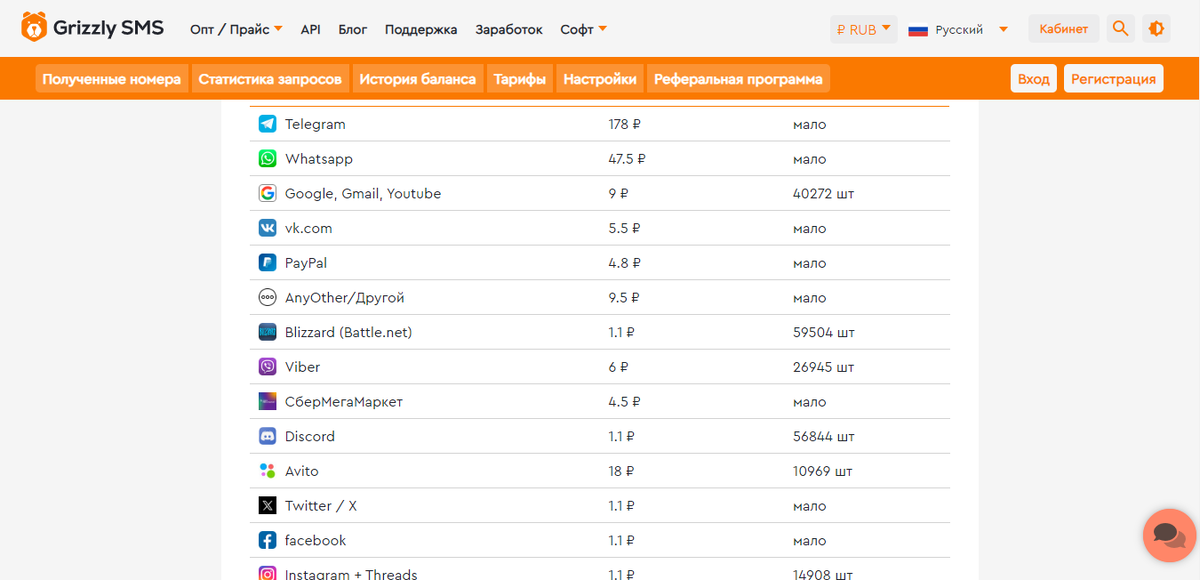Select the vk.com service name
The height and width of the screenshot is (580, 1200).
(308, 228)
